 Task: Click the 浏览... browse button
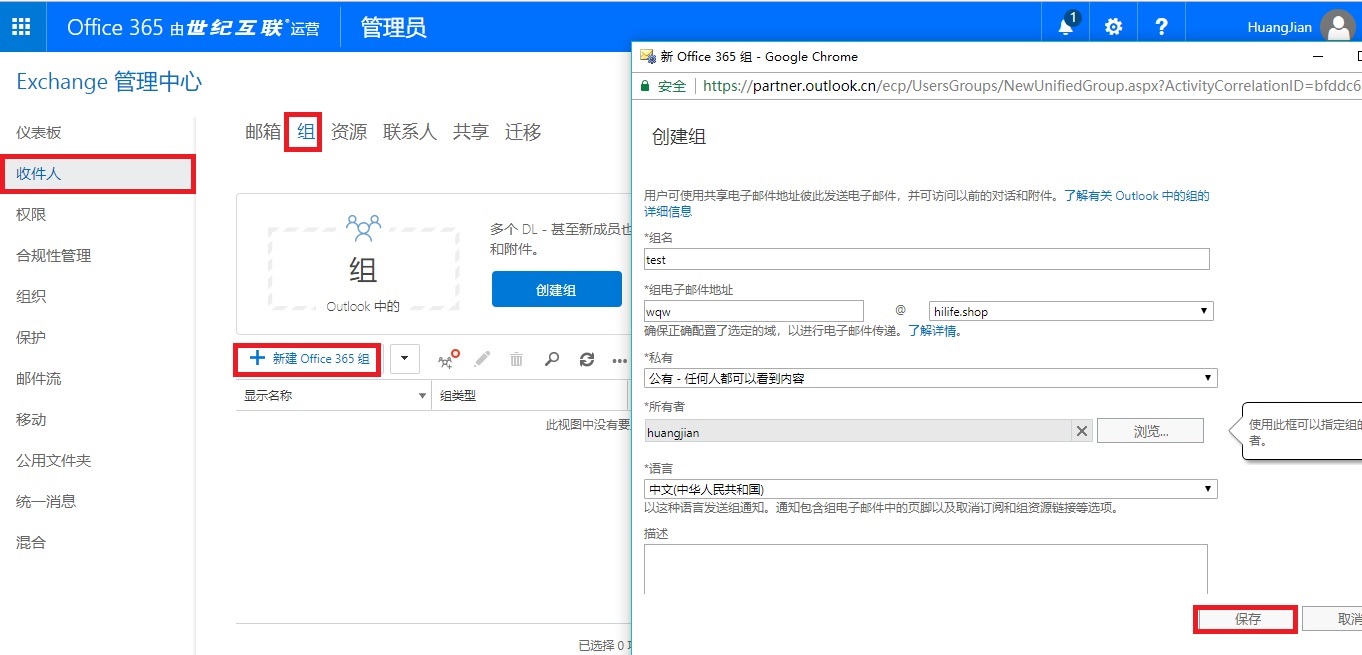pyautogui.click(x=1150, y=431)
